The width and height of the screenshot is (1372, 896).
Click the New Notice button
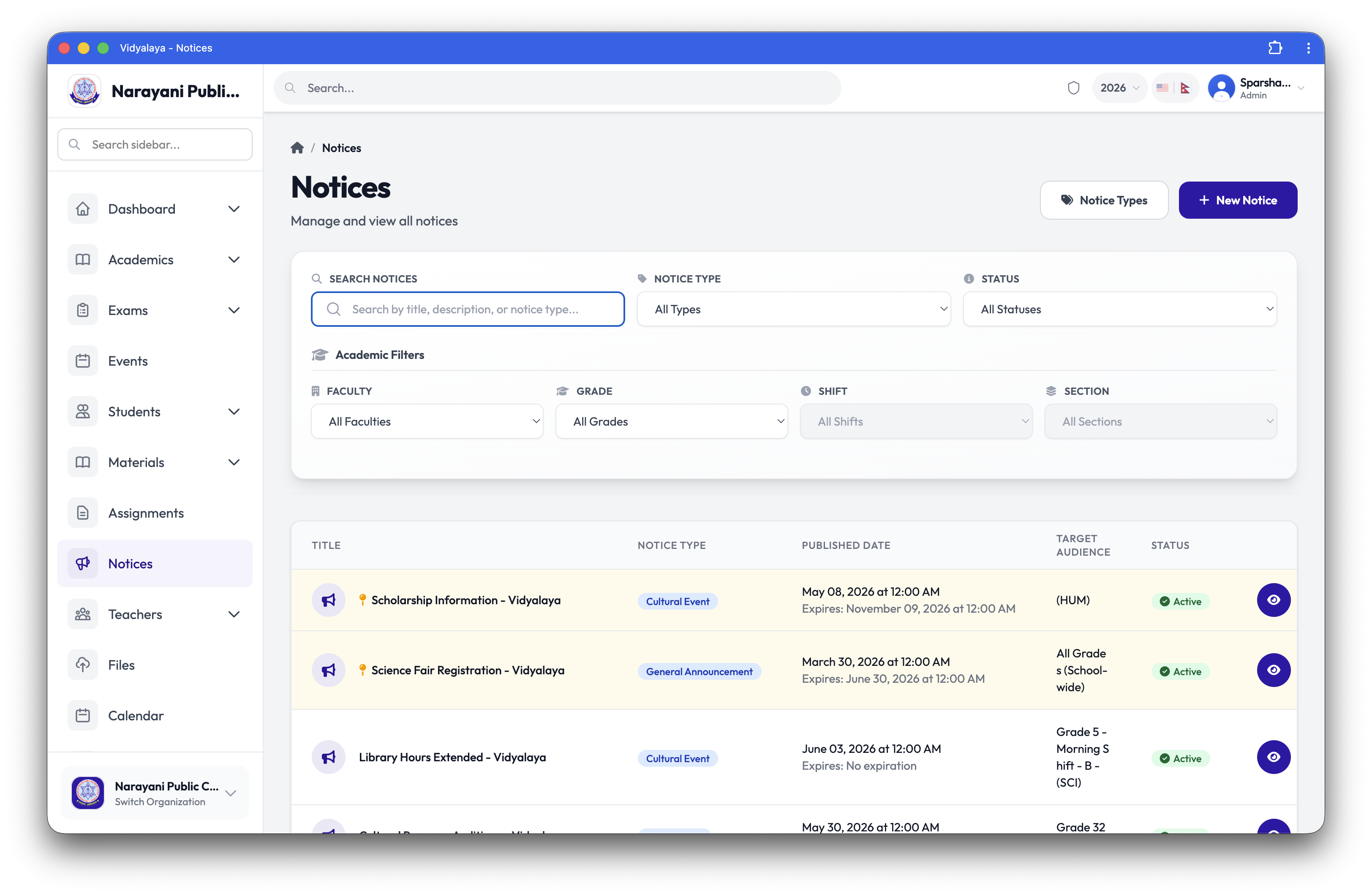1238,200
